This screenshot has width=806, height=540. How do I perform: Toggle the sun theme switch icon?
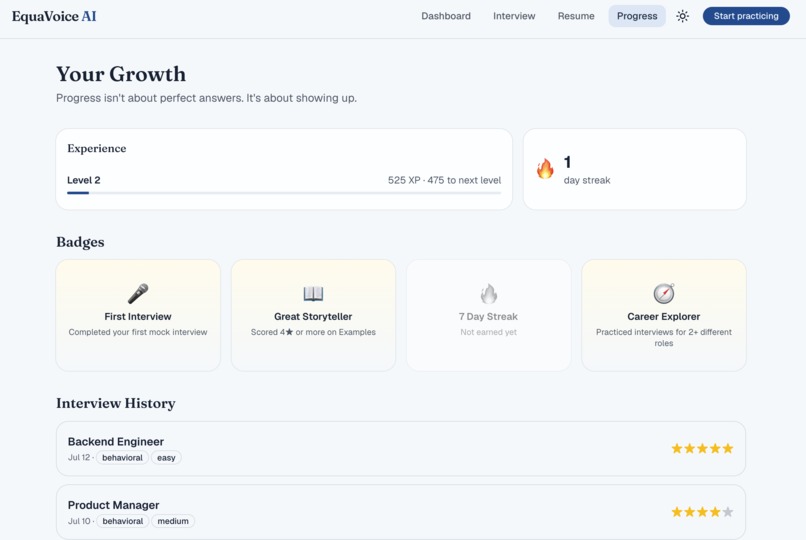coord(682,16)
